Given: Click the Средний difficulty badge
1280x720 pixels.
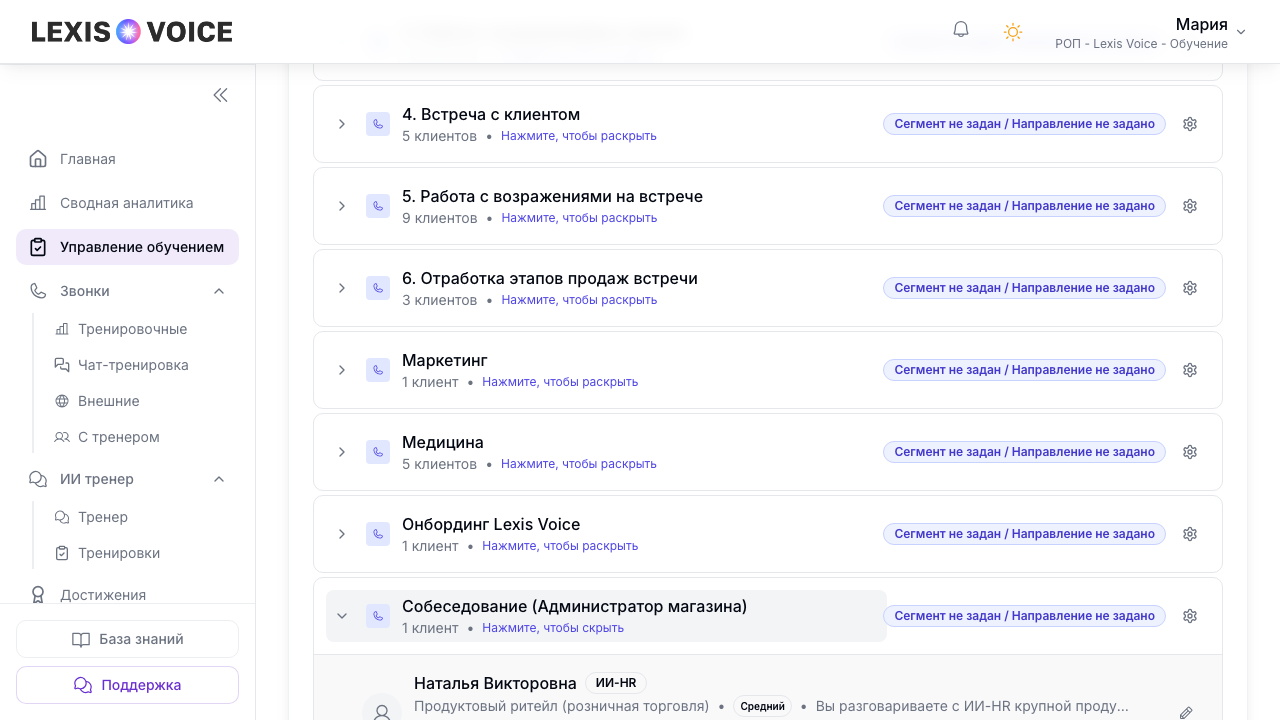Looking at the screenshot, I should [762, 706].
